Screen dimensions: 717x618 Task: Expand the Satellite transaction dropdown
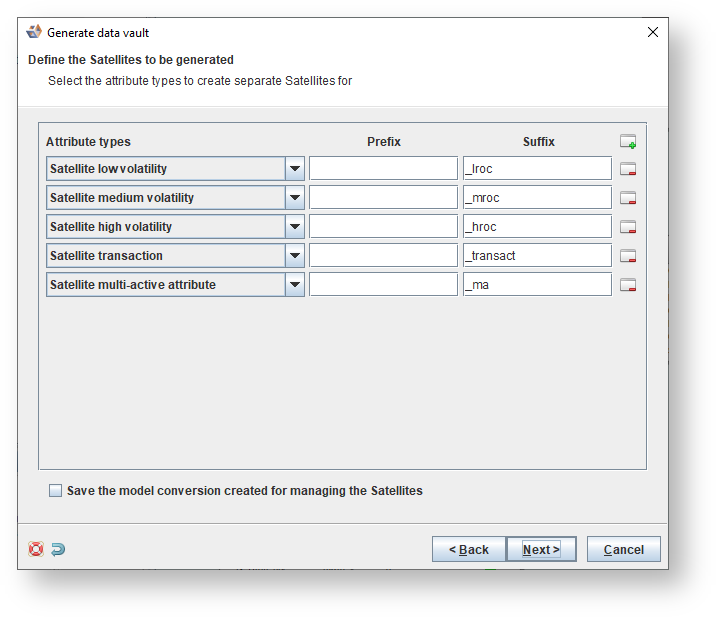coord(295,256)
